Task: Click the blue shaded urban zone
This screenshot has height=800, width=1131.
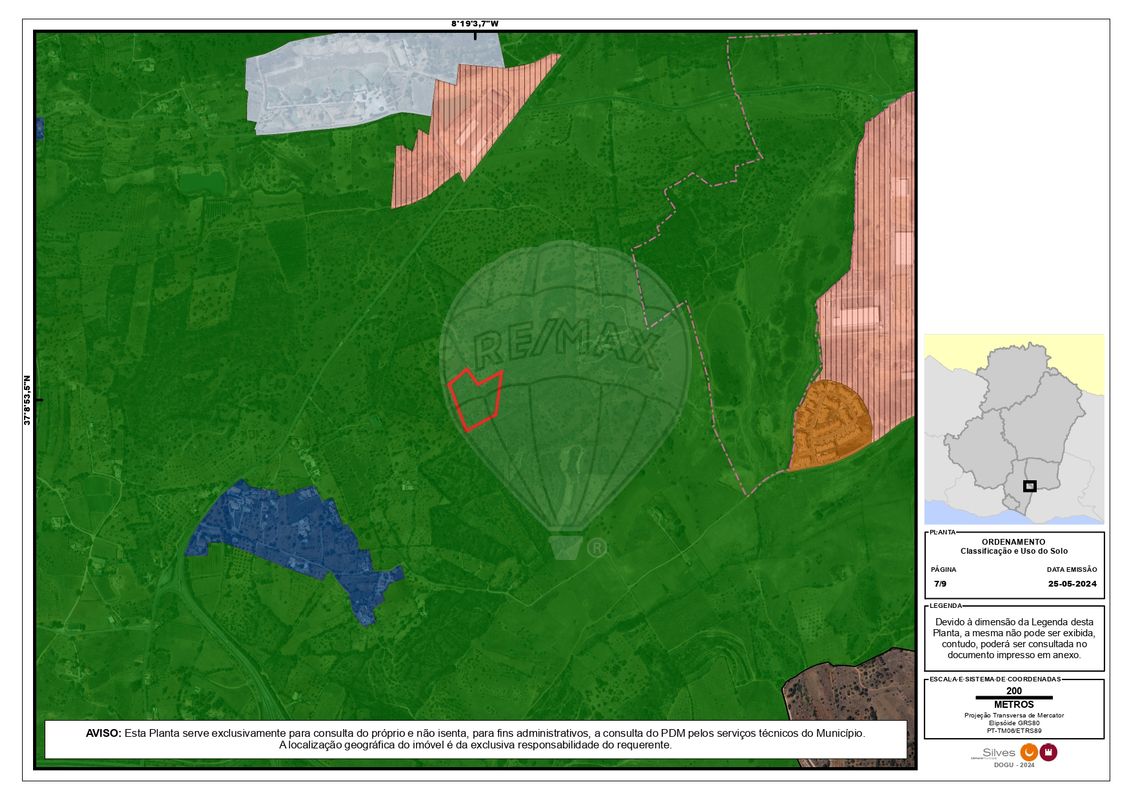Action: 296,537
